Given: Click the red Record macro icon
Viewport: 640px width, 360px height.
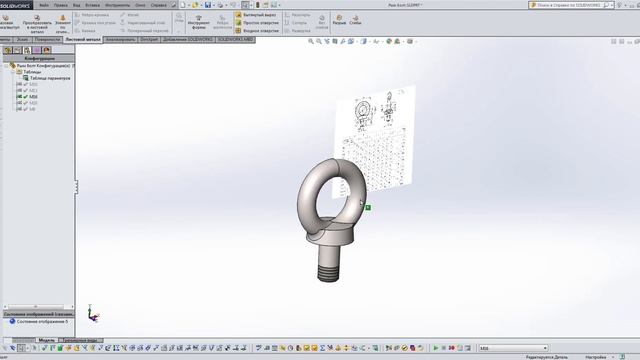Looking at the screenshot, I should 451,348.
